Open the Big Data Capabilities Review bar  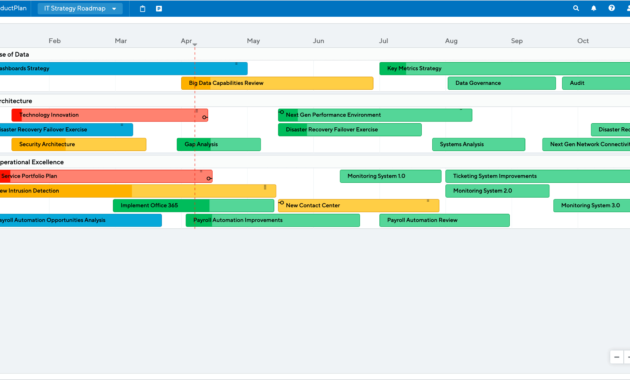click(277, 83)
